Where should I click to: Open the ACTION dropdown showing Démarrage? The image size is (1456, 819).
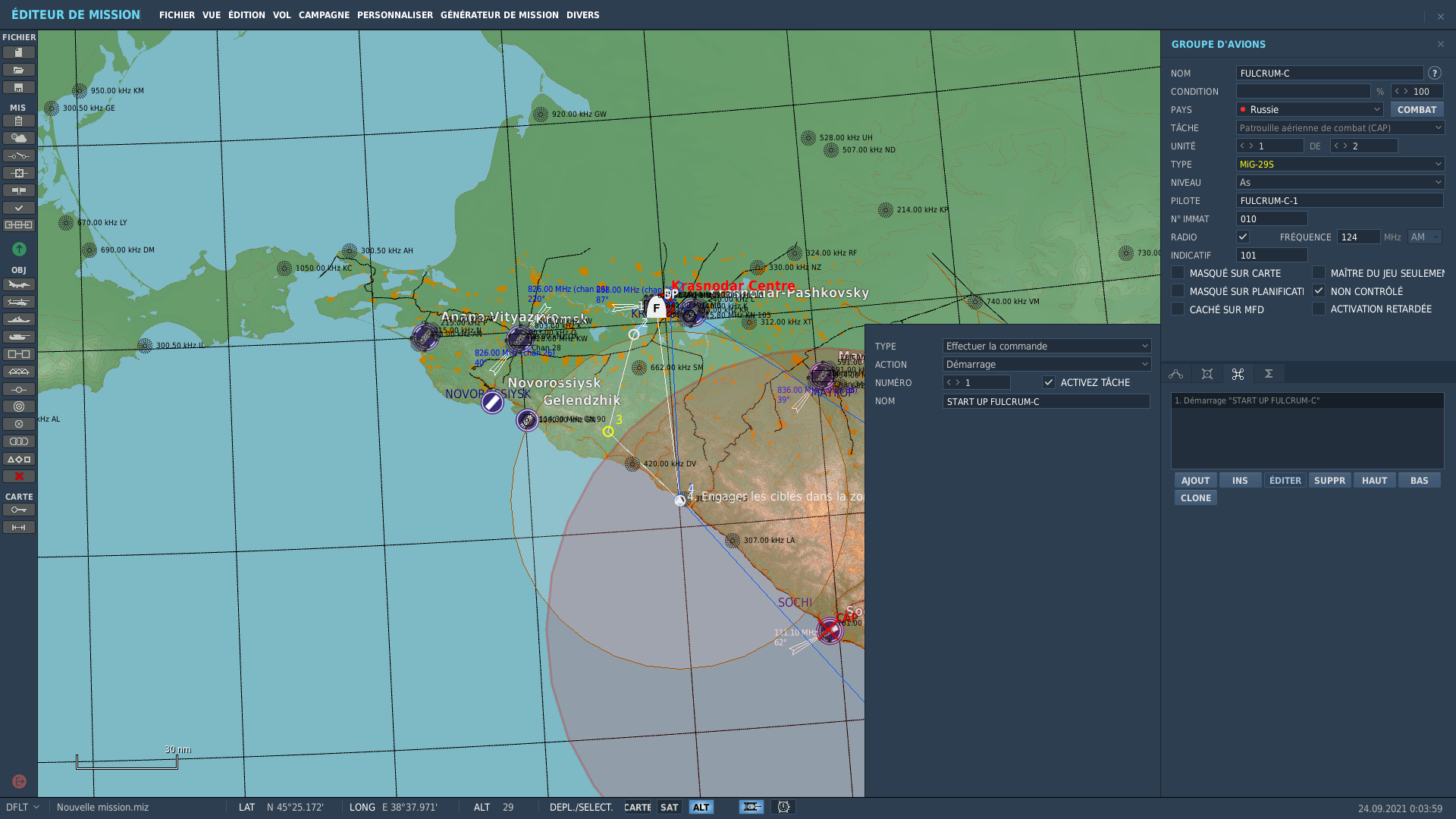point(1047,364)
